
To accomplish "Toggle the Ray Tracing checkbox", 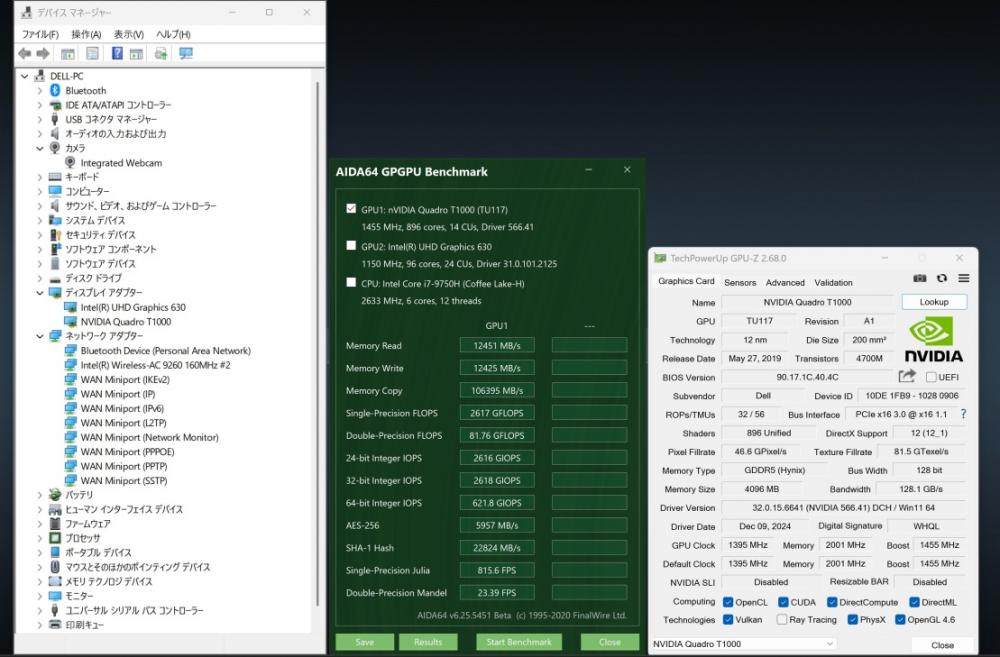I will pos(781,619).
